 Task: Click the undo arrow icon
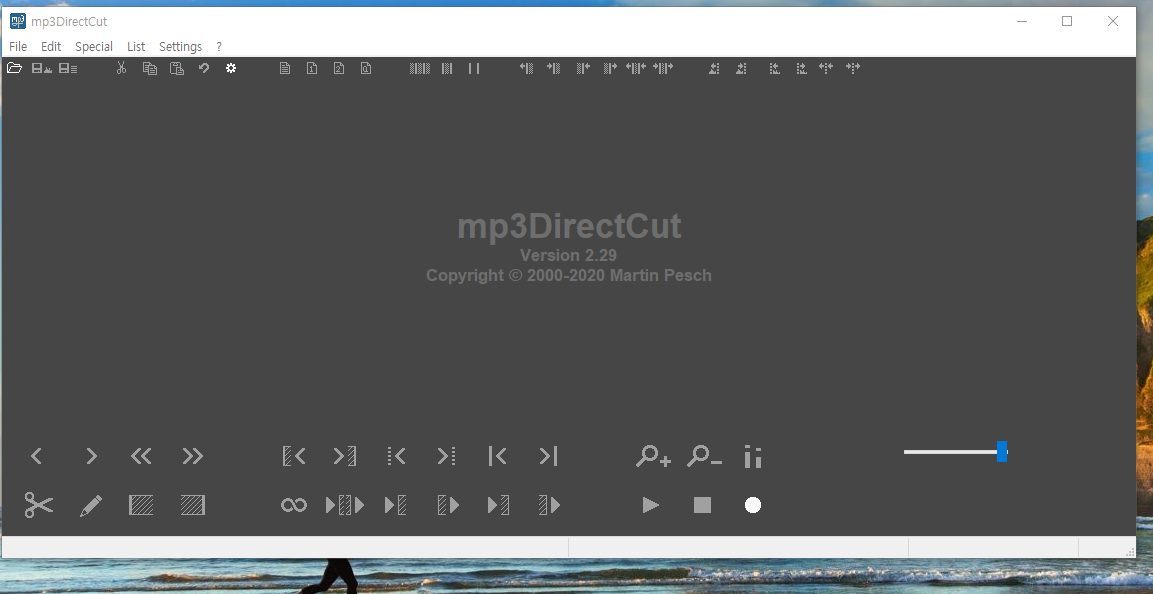[x=204, y=68]
